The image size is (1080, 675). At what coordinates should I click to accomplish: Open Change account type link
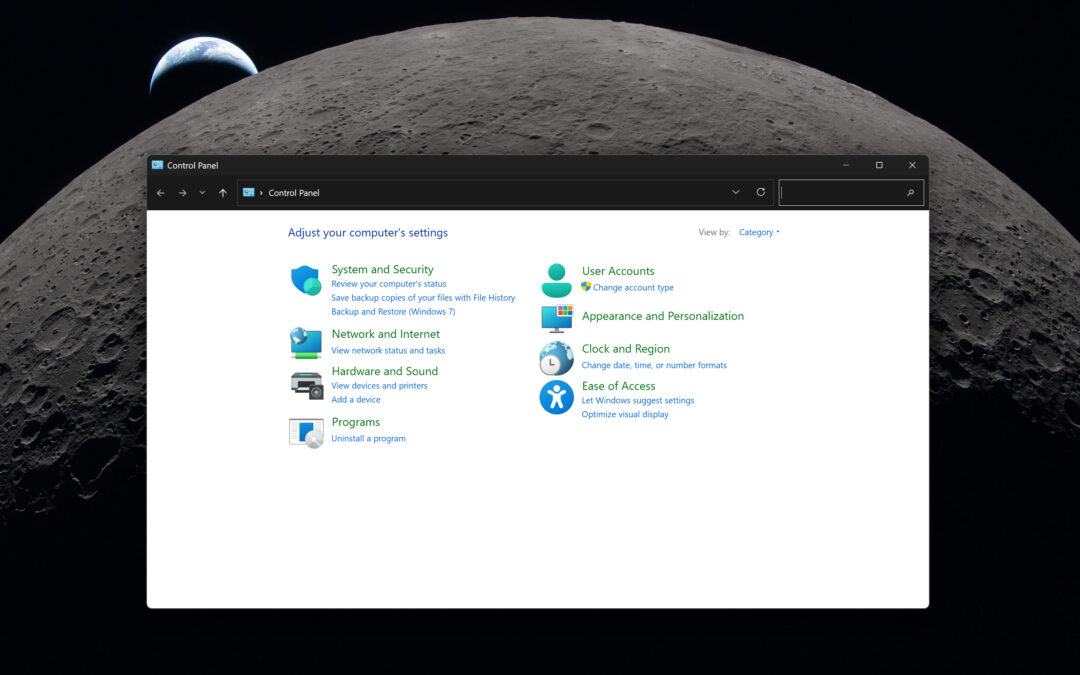pyautogui.click(x=633, y=288)
